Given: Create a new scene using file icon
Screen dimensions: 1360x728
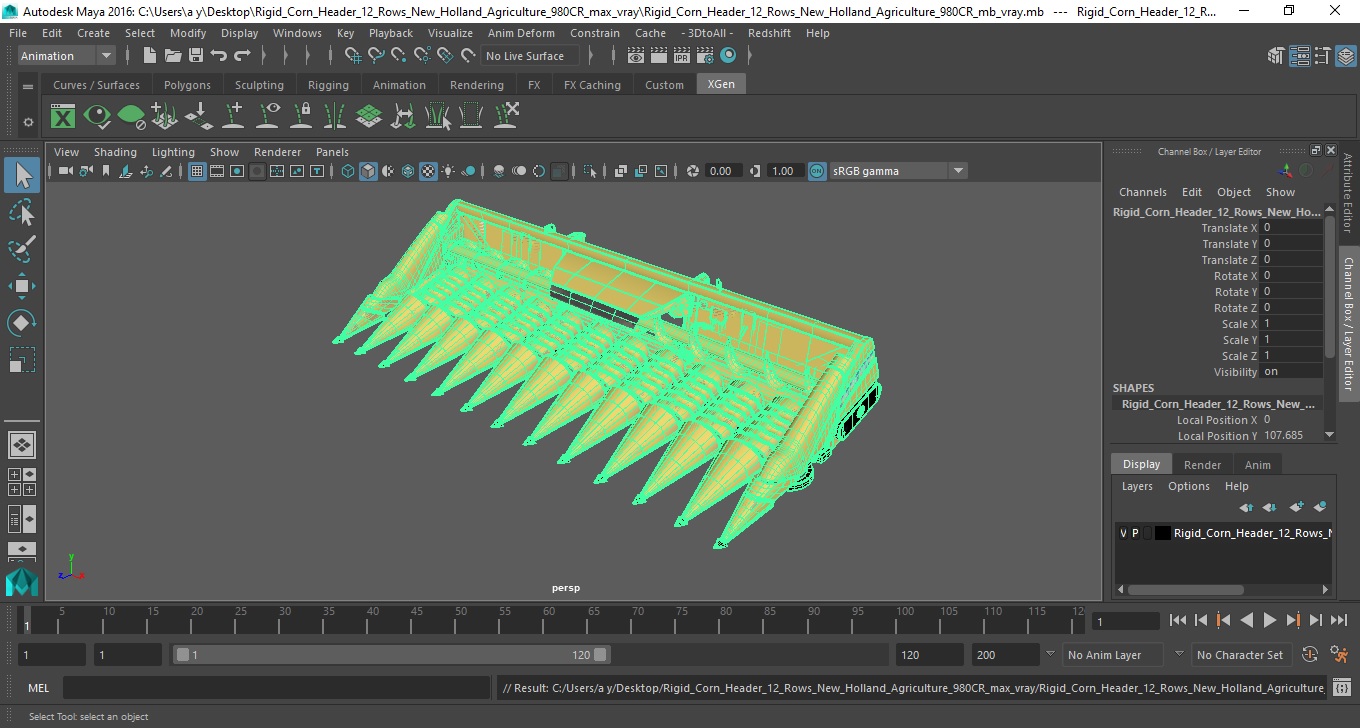Looking at the screenshot, I should (x=150, y=56).
